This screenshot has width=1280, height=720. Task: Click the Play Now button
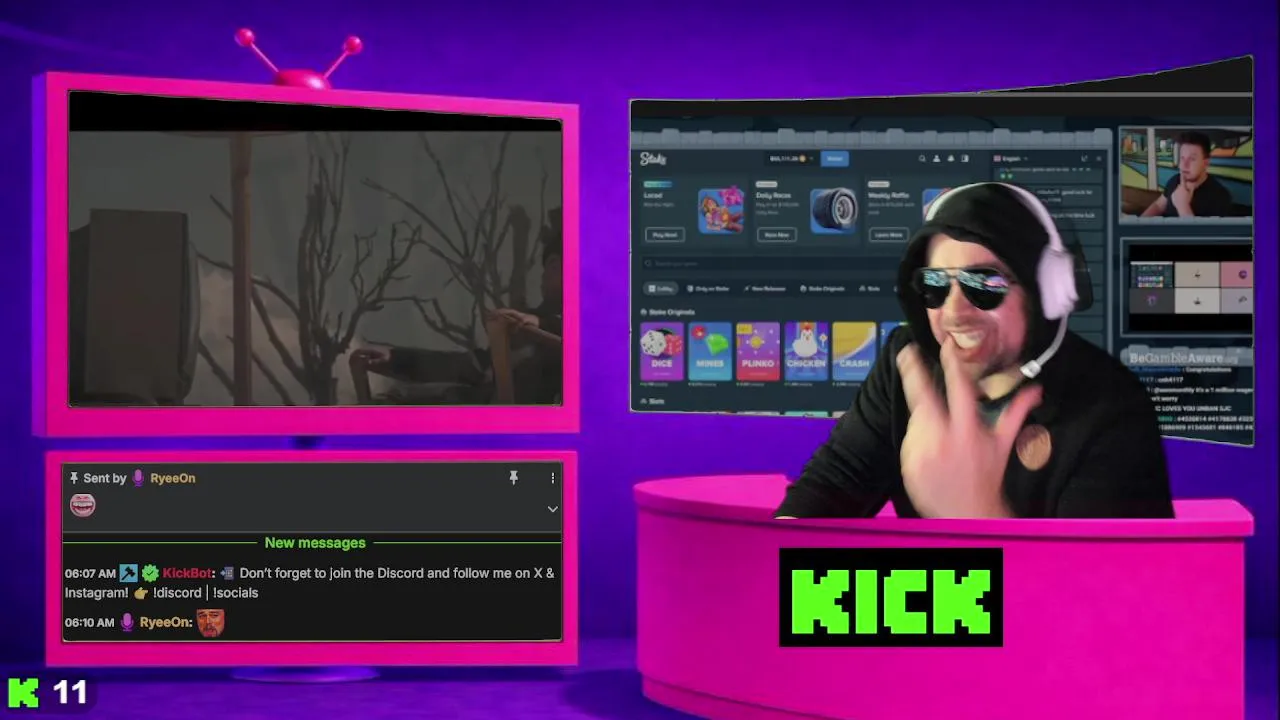click(665, 235)
